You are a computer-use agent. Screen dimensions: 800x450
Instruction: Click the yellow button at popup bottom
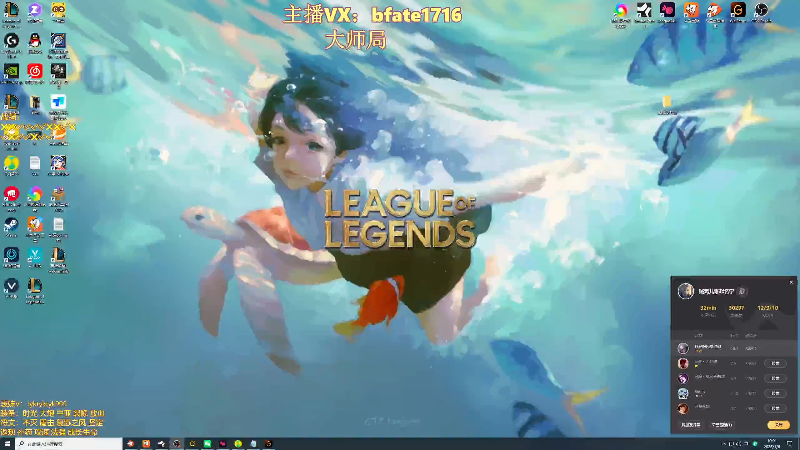pos(778,424)
